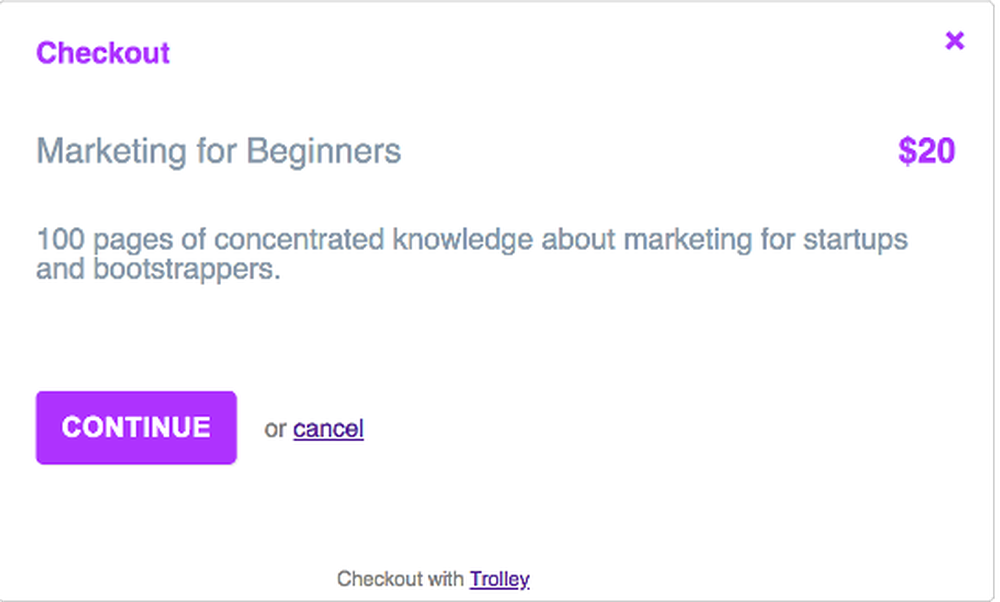The image size is (1000, 602).
Task: Click the word 'Marketing' in the product title
Action: pos(112,151)
